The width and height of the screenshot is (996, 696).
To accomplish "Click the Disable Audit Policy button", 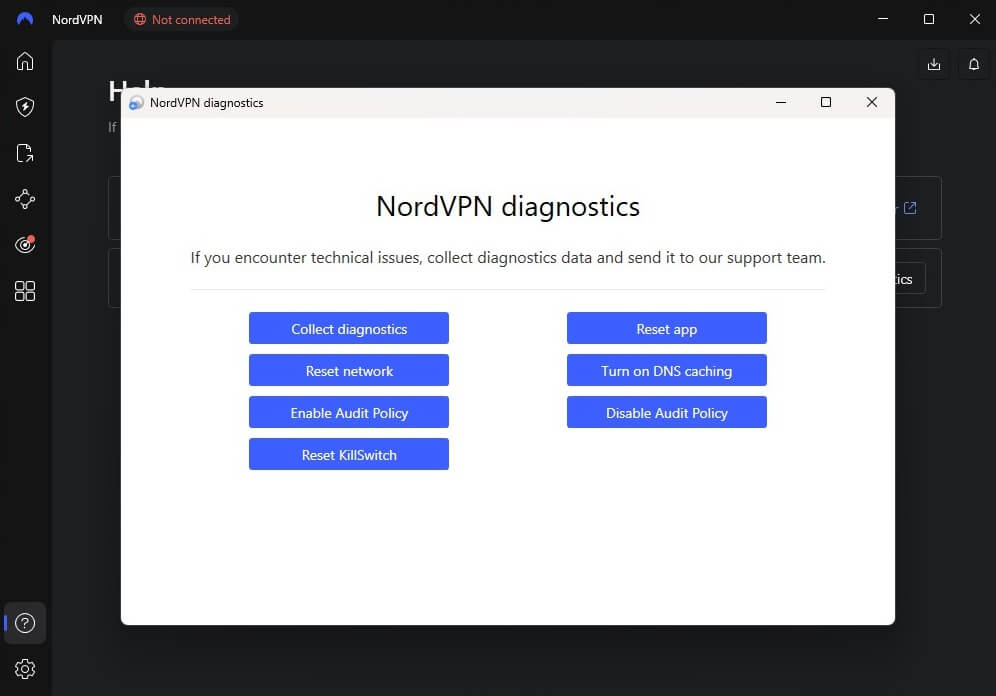I will 667,412.
